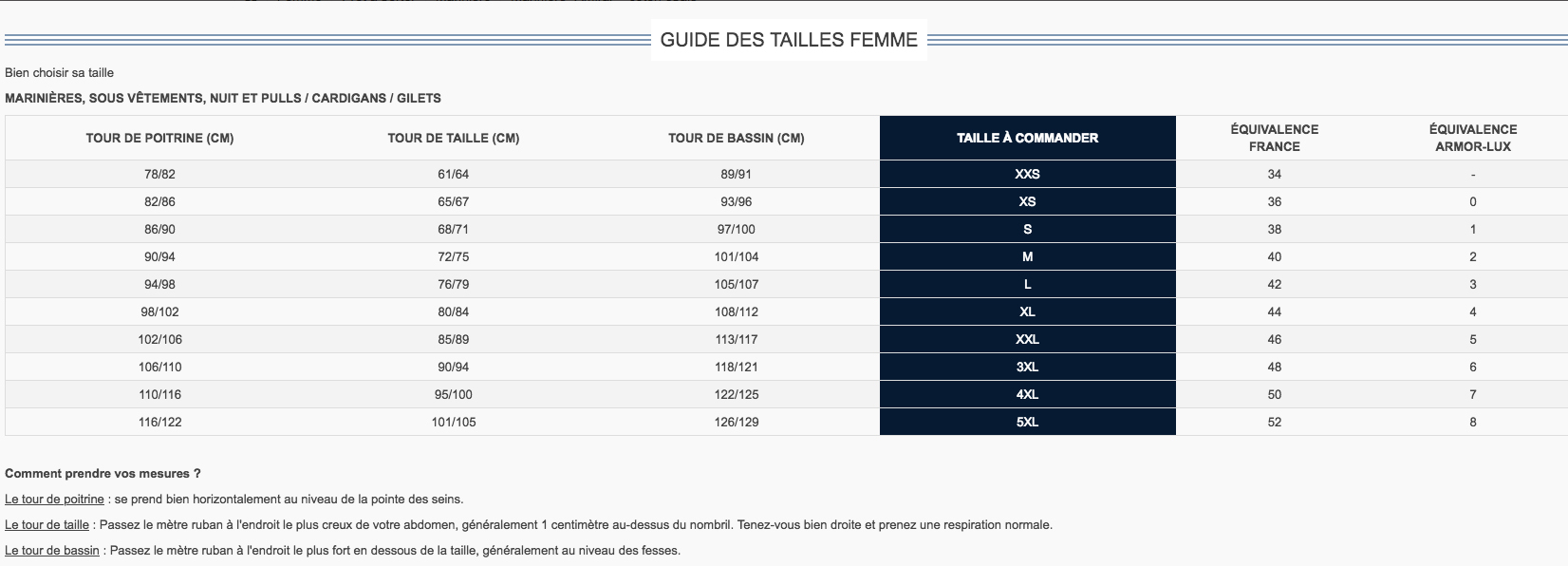The width and height of the screenshot is (1568, 566).
Task: Pick the S size cell
Action: point(1028,229)
